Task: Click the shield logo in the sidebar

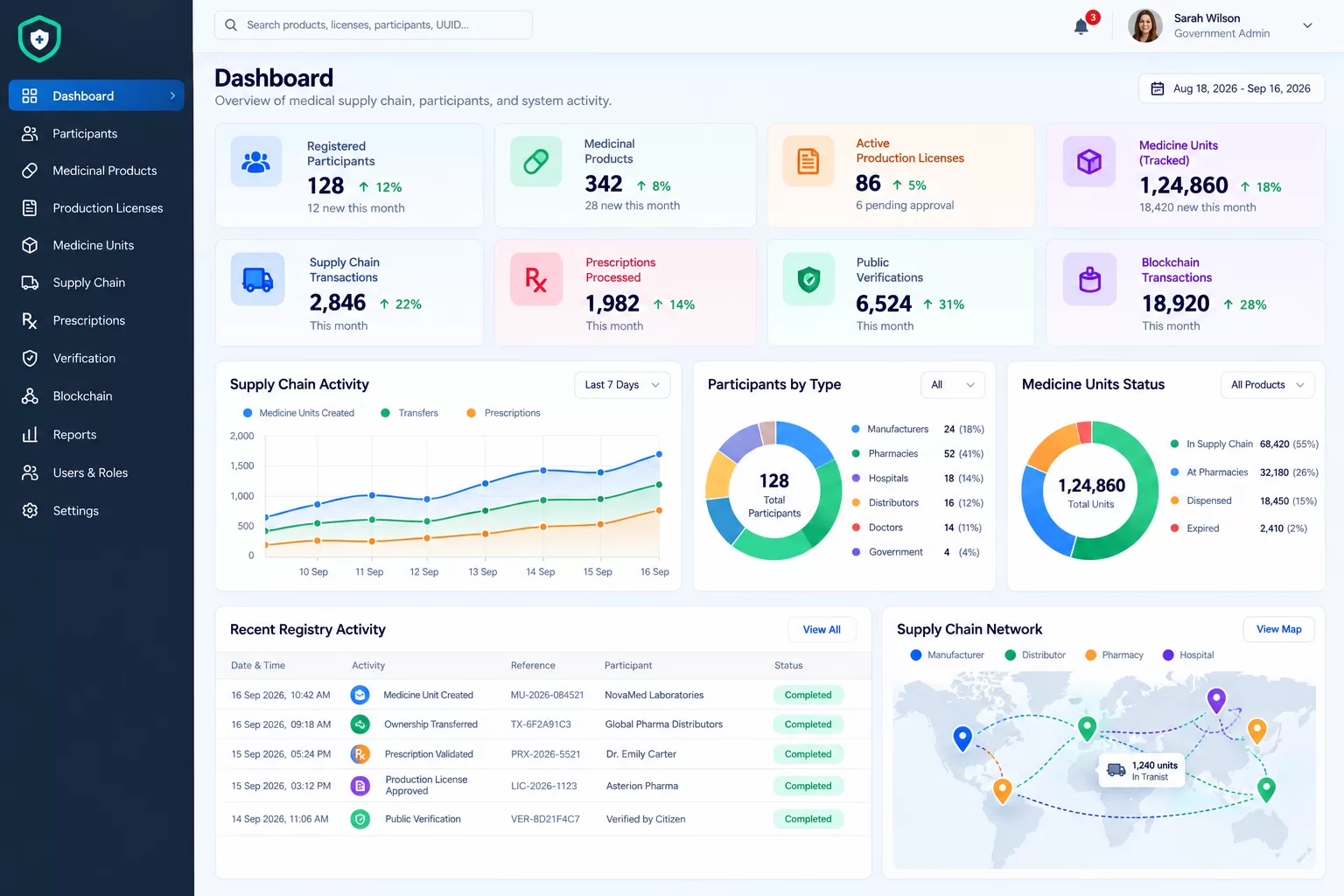Action: 39,39
